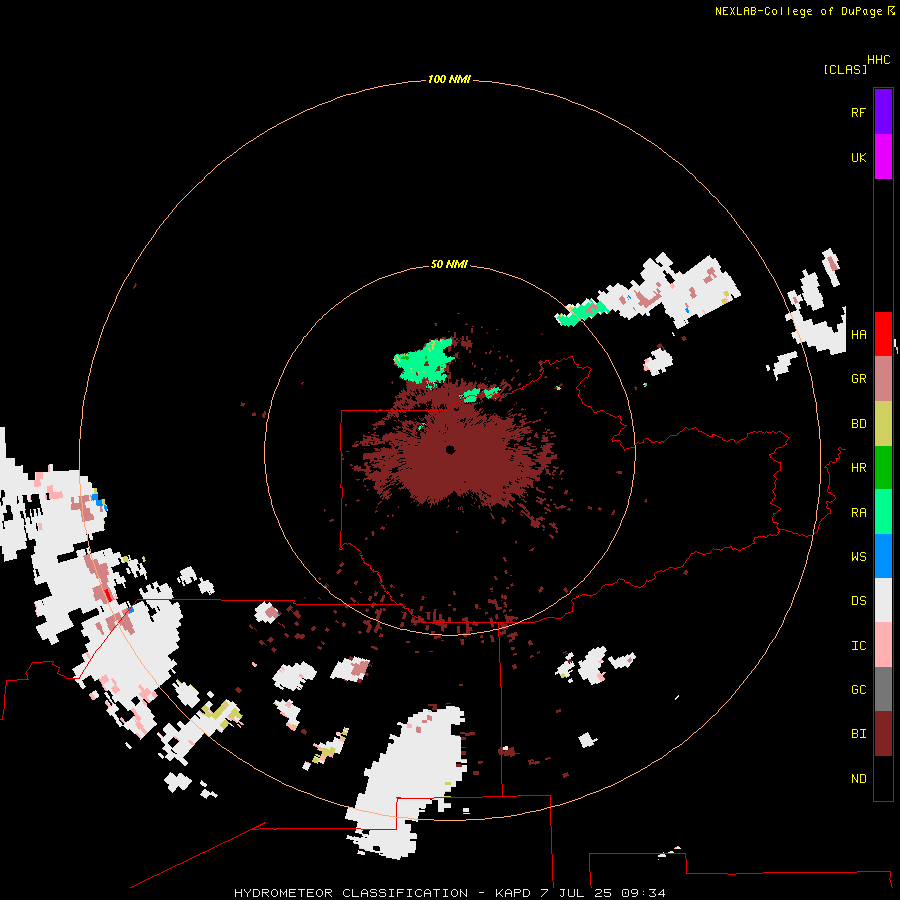Image resolution: width=900 pixels, height=900 pixels.
Task: Click the UK legend label
Action: tap(858, 157)
